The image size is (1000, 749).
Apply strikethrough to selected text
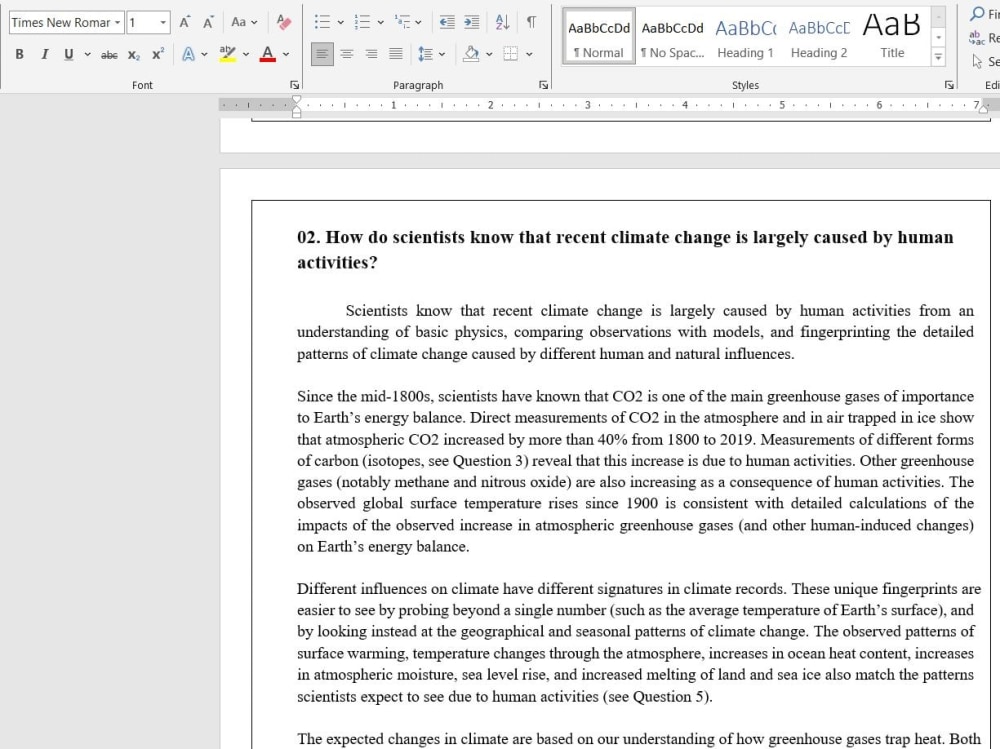tap(109, 55)
